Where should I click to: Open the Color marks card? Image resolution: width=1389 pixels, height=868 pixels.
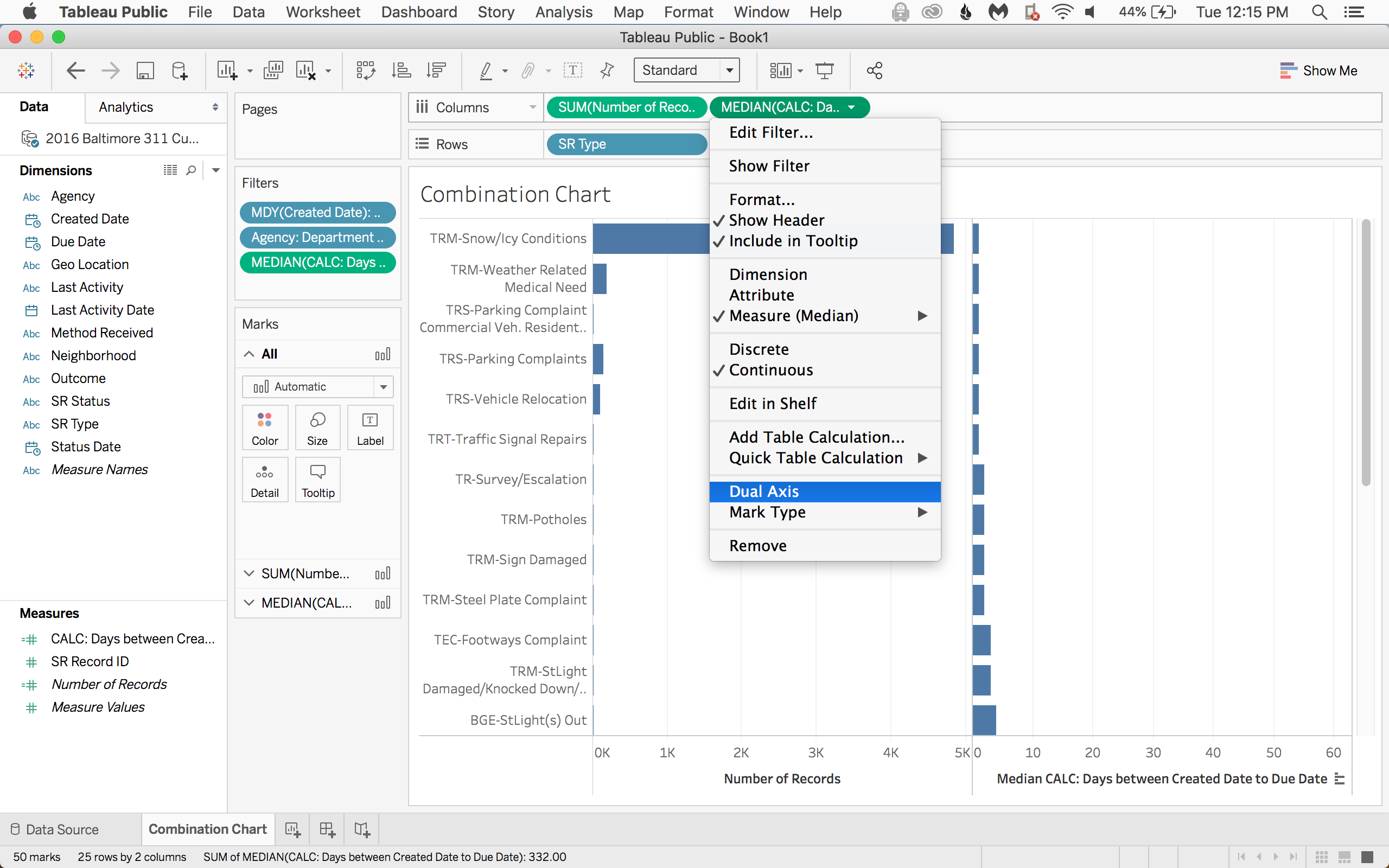[x=265, y=428]
